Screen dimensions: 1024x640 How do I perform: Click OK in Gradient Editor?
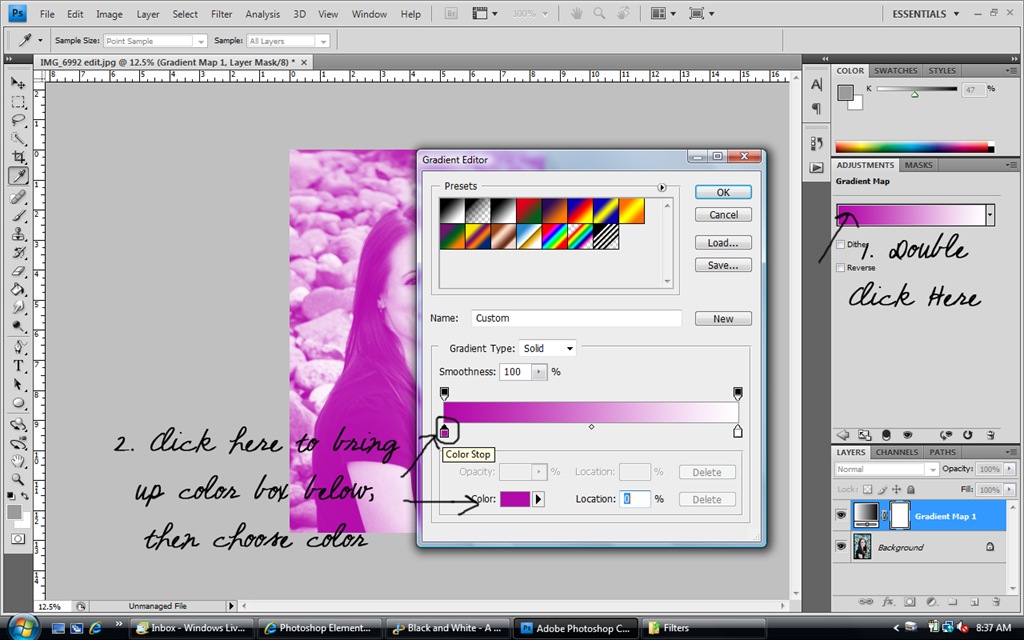tap(723, 192)
